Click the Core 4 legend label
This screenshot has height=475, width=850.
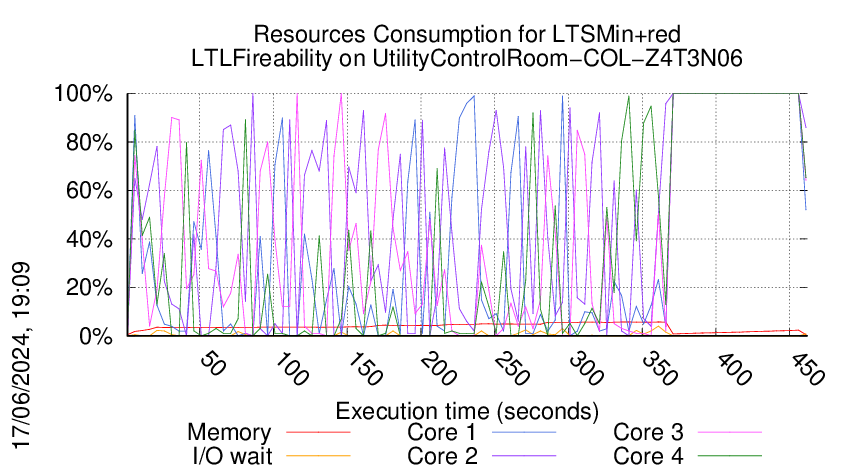click(648, 456)
